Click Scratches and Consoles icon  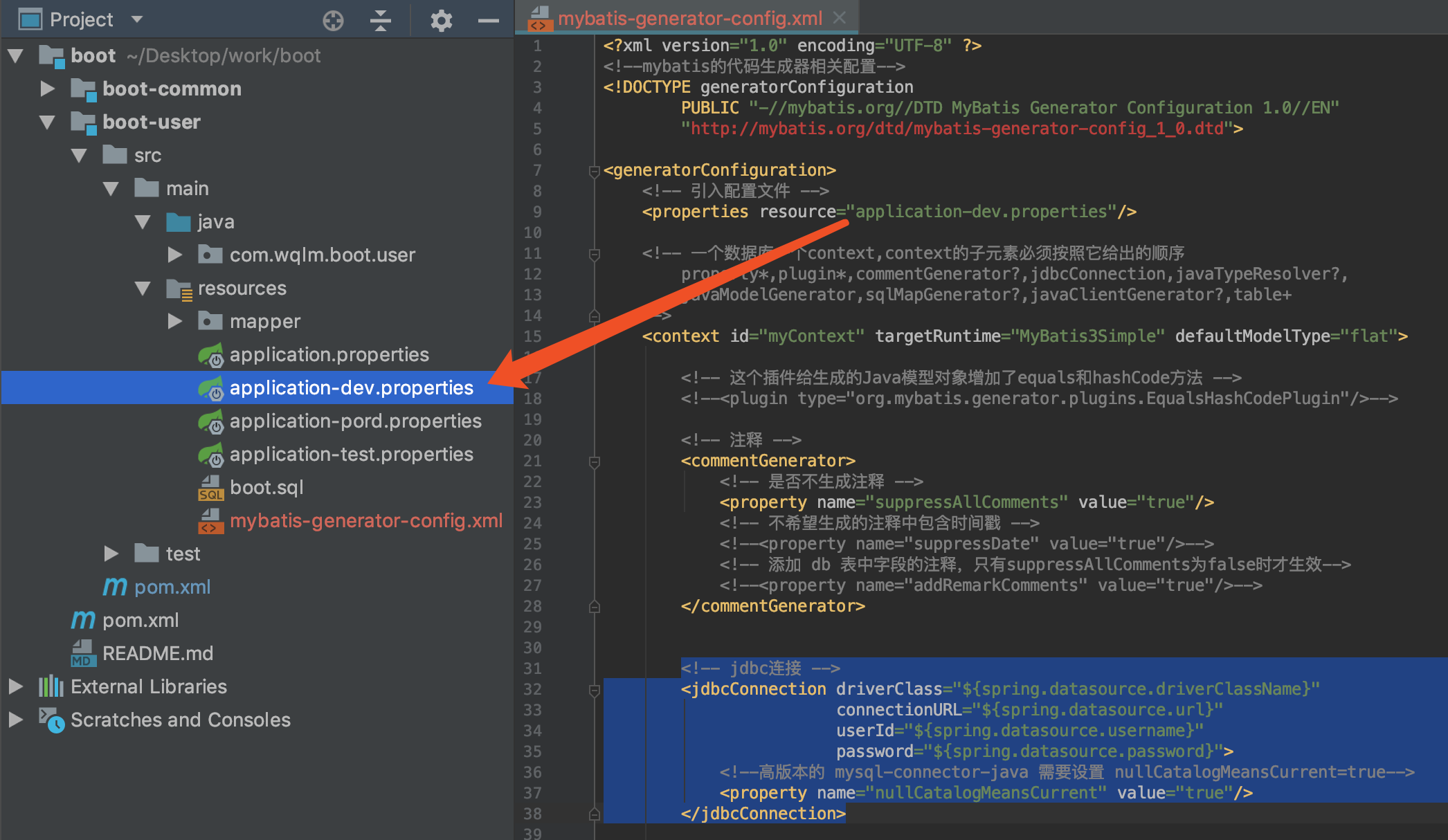point(51,720)
